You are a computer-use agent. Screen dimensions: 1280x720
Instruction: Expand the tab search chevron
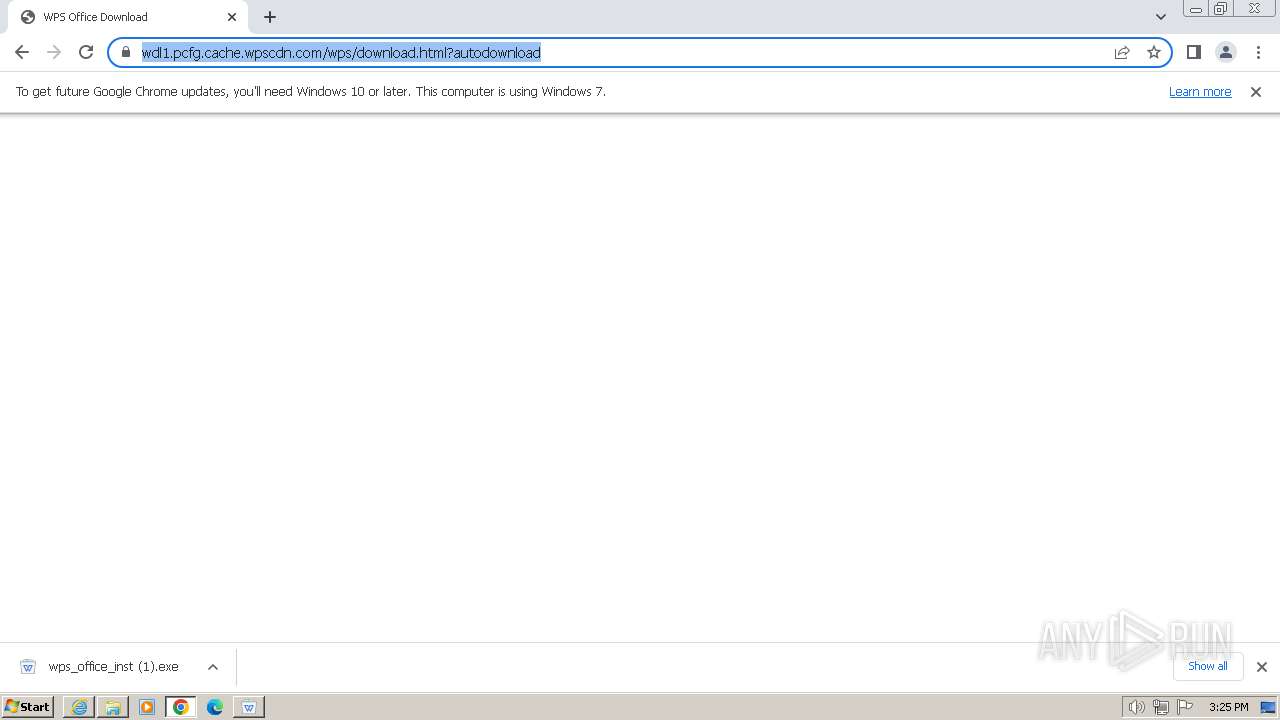1161,17
